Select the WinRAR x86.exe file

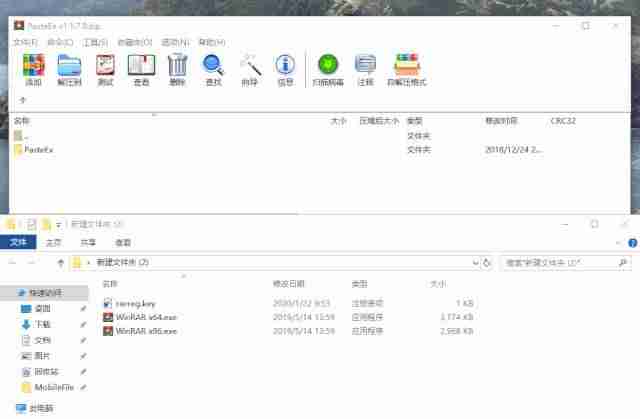(x=288, y=331)
